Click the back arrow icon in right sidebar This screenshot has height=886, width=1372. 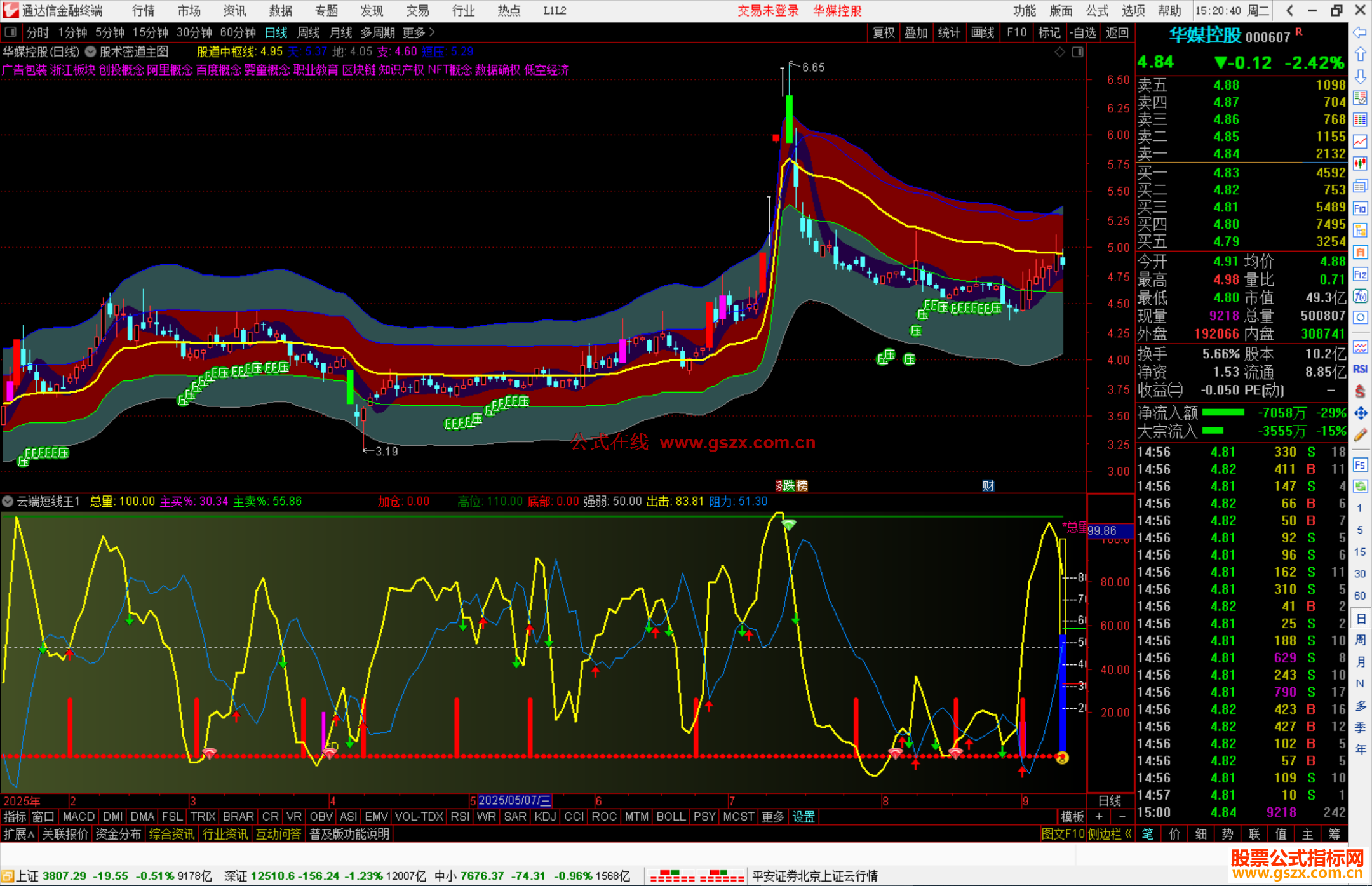[x=1360, y=32]
